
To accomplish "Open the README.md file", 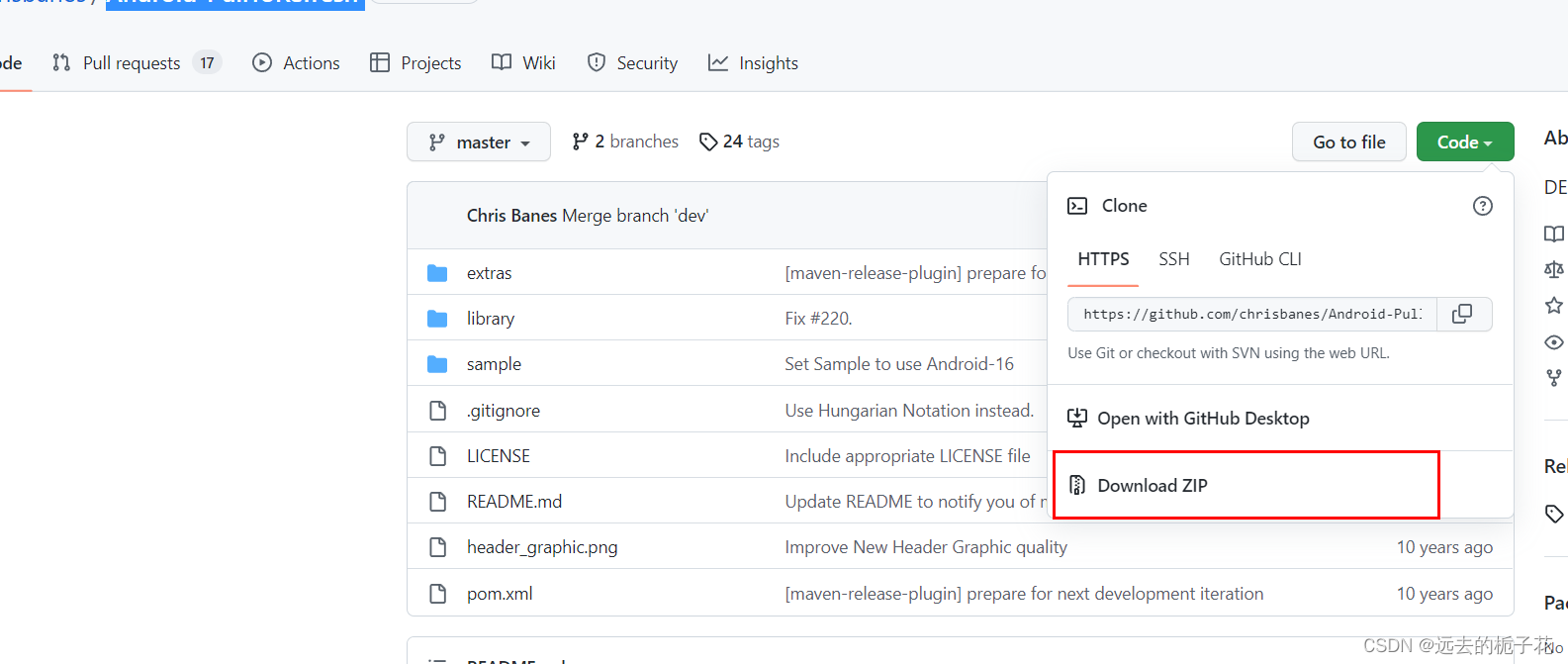I will click(x=514, y=502).
